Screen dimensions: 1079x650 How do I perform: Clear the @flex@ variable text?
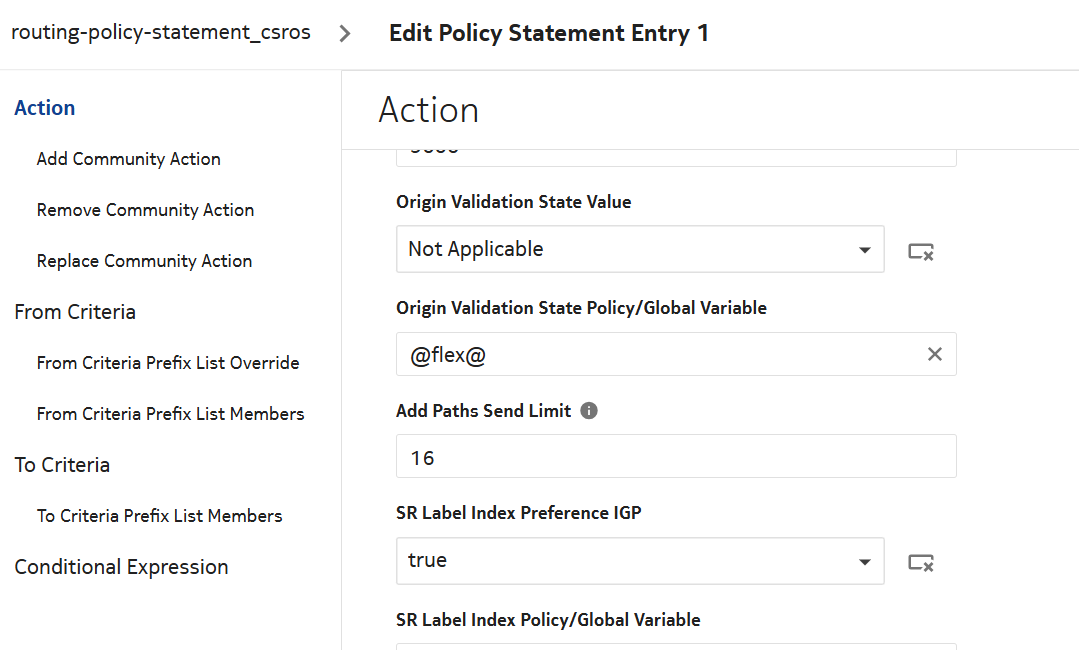tap(935, 354)
